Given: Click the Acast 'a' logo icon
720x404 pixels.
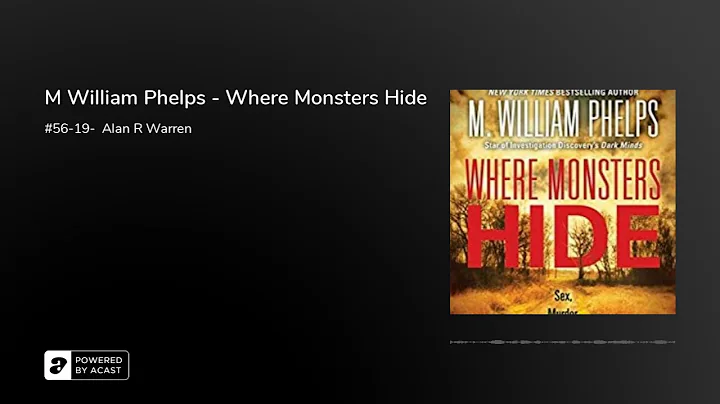Looking at the screenshot, I should pos(58,365).
